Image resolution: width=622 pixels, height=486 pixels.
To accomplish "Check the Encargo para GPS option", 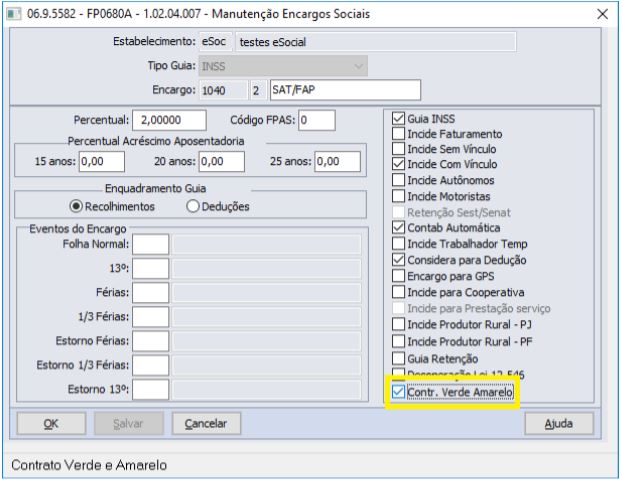I will [x=398, y=276].
